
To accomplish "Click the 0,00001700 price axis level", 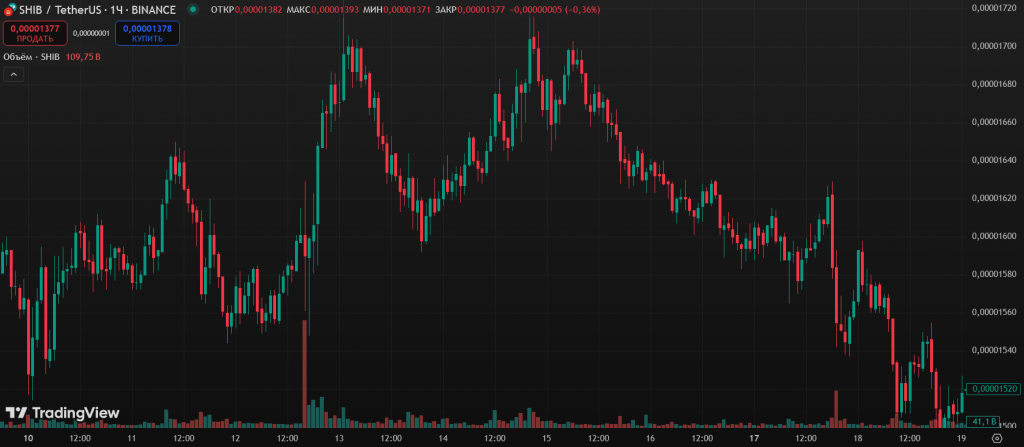I will 996,46.
